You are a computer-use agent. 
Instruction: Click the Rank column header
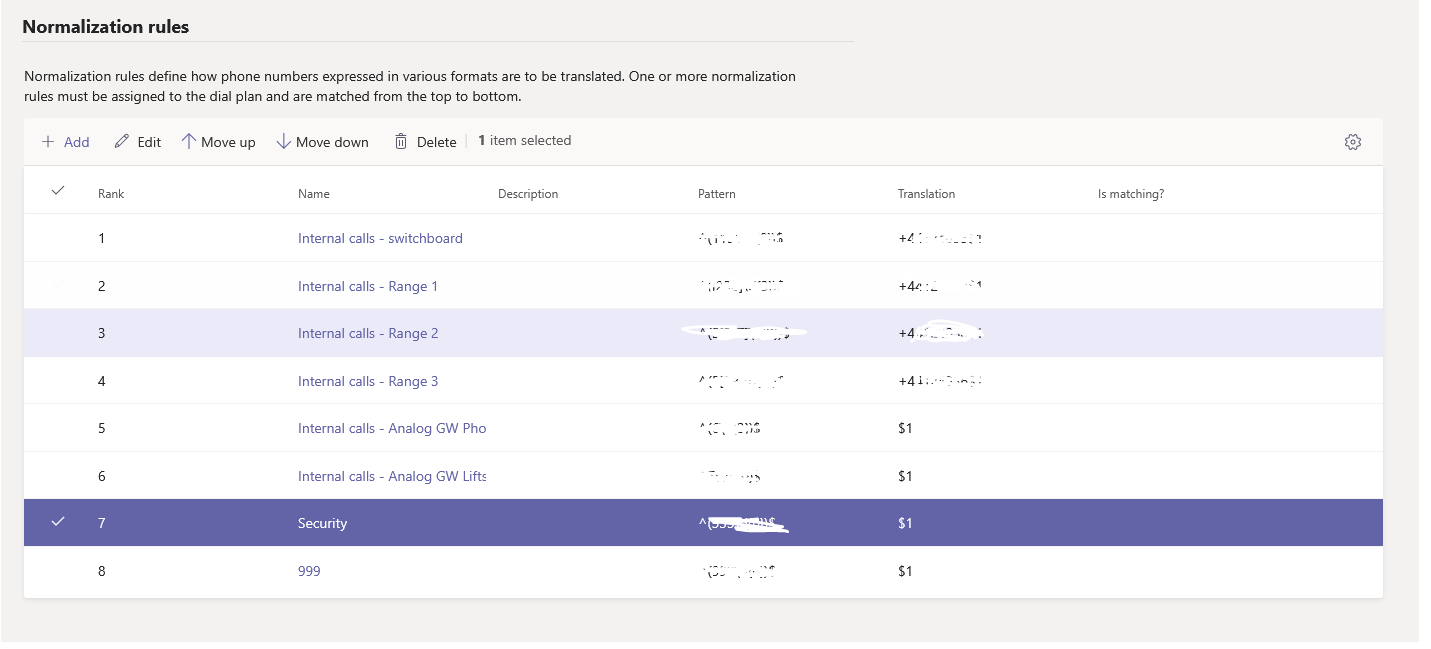(x=111, y=193)
